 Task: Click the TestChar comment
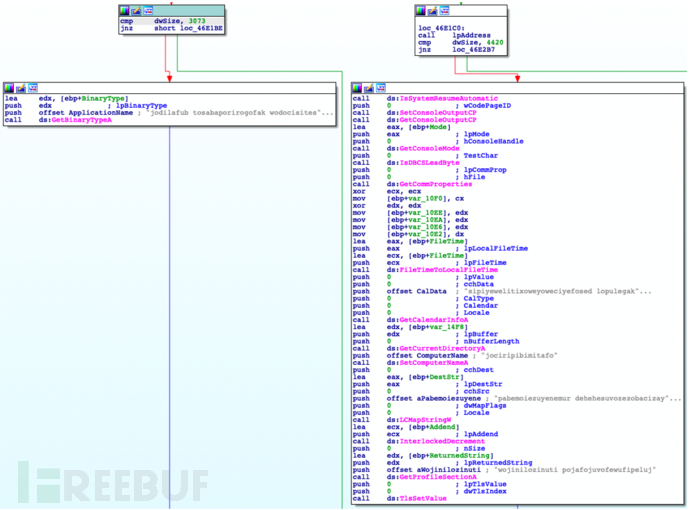coord(481,155)
